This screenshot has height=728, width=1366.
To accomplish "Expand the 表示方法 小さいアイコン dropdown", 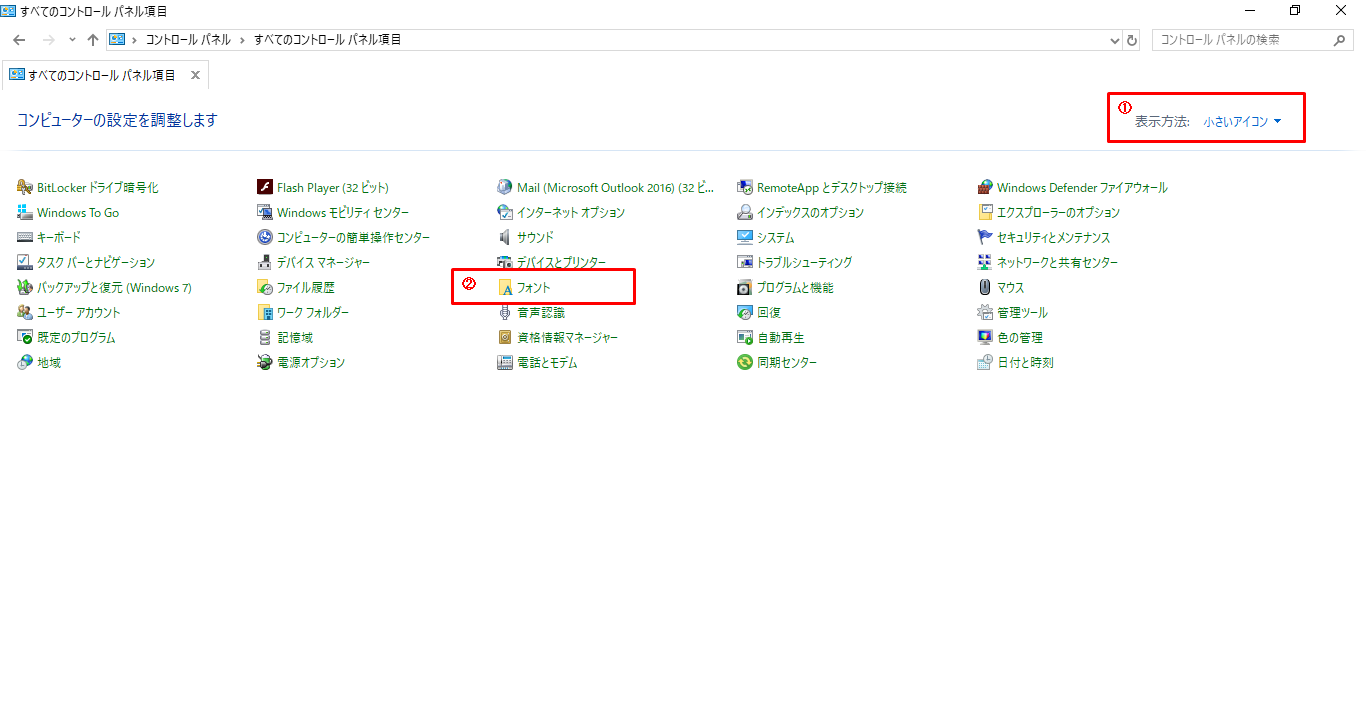I will tap(1242, 122).
